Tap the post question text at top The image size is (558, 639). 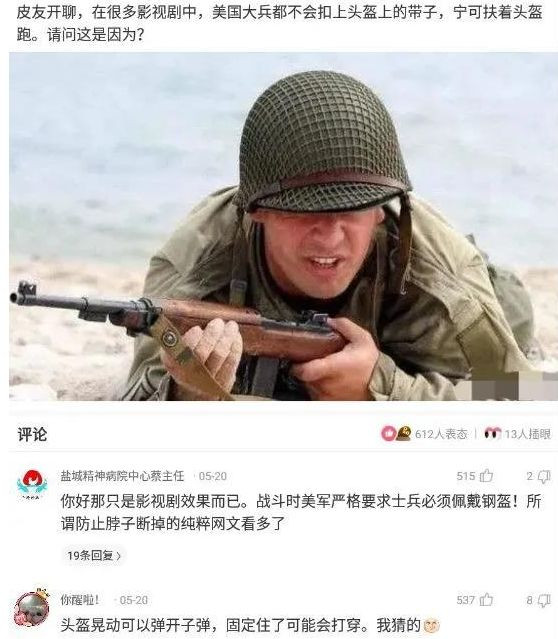click(279, 23)
